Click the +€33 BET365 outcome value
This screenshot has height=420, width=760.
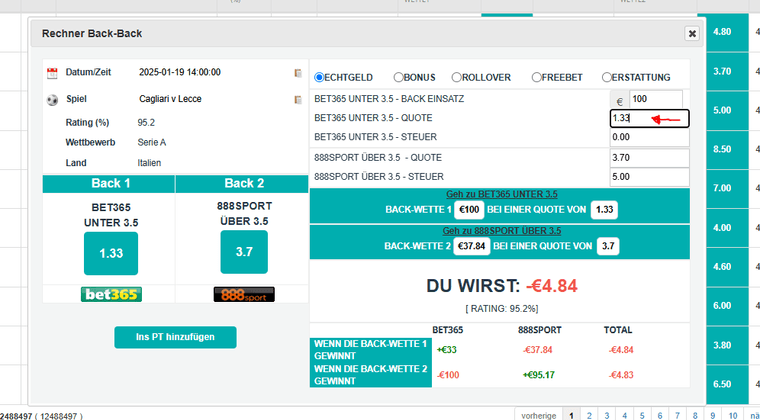coord(446,350)
